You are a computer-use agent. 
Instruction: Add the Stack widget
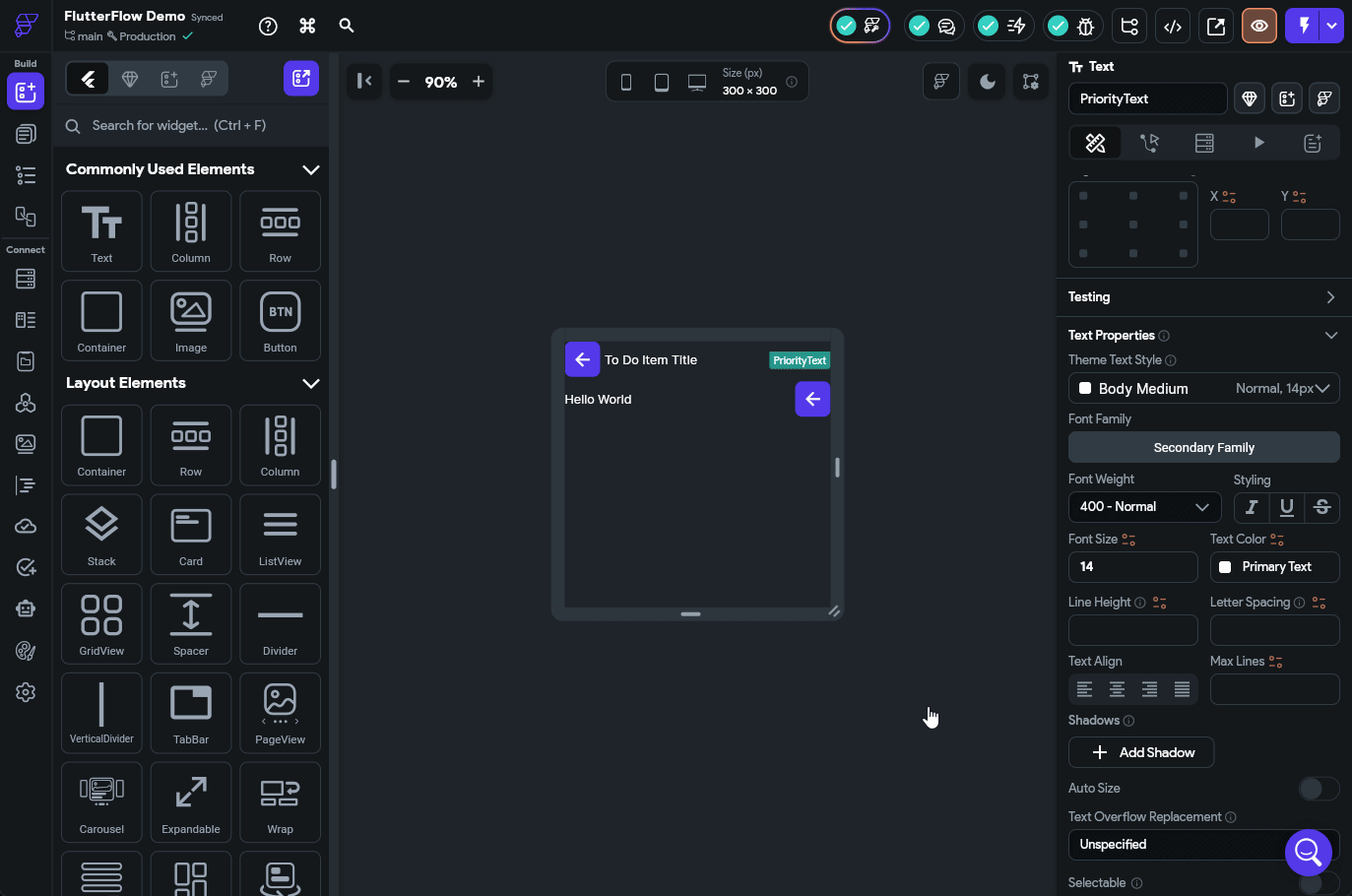[101, 535]
